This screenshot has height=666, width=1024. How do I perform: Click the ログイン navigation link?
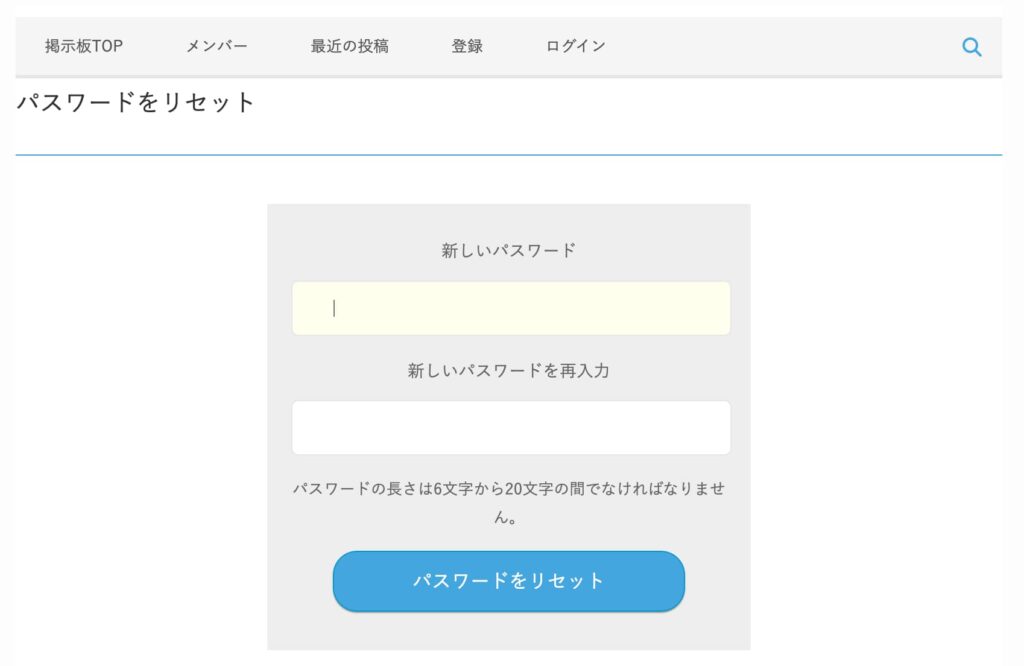[575, 46]
